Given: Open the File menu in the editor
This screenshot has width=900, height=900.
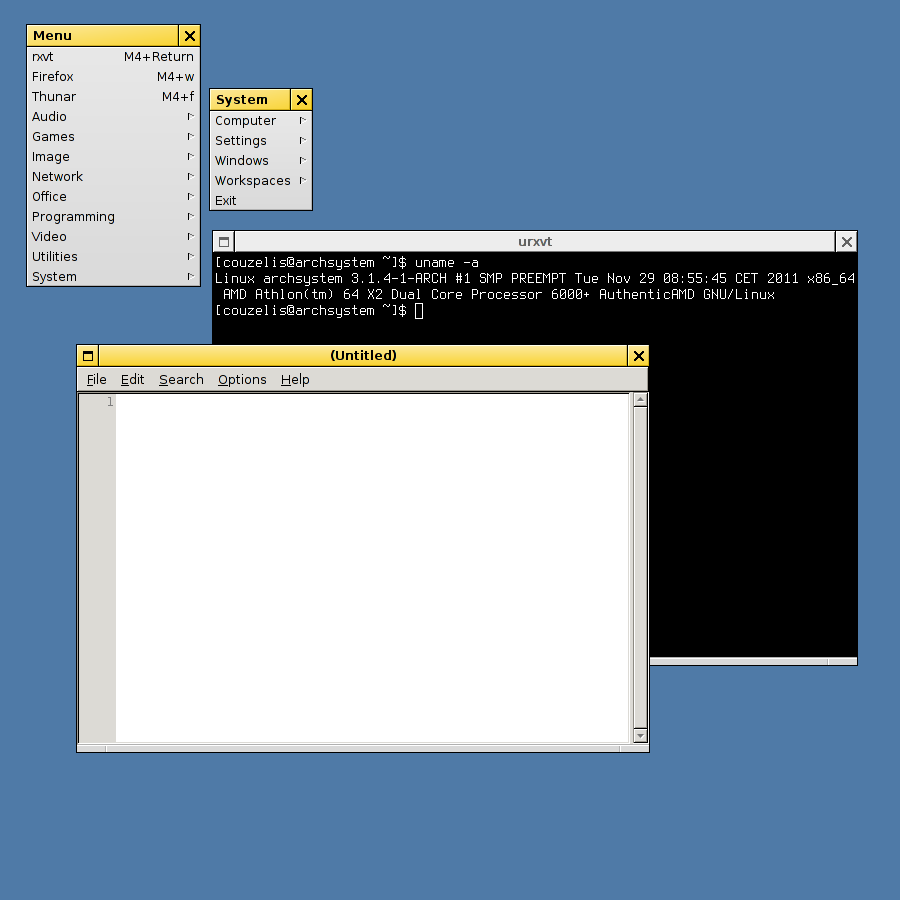Looking at the screenshot, I should [96, 379].
